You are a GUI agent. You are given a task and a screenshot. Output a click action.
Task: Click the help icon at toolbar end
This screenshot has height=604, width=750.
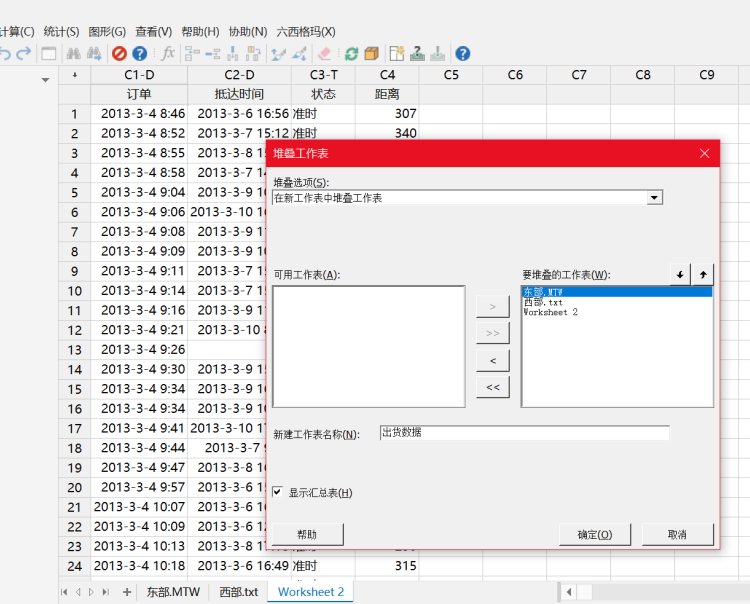click(x=463, y=54)
